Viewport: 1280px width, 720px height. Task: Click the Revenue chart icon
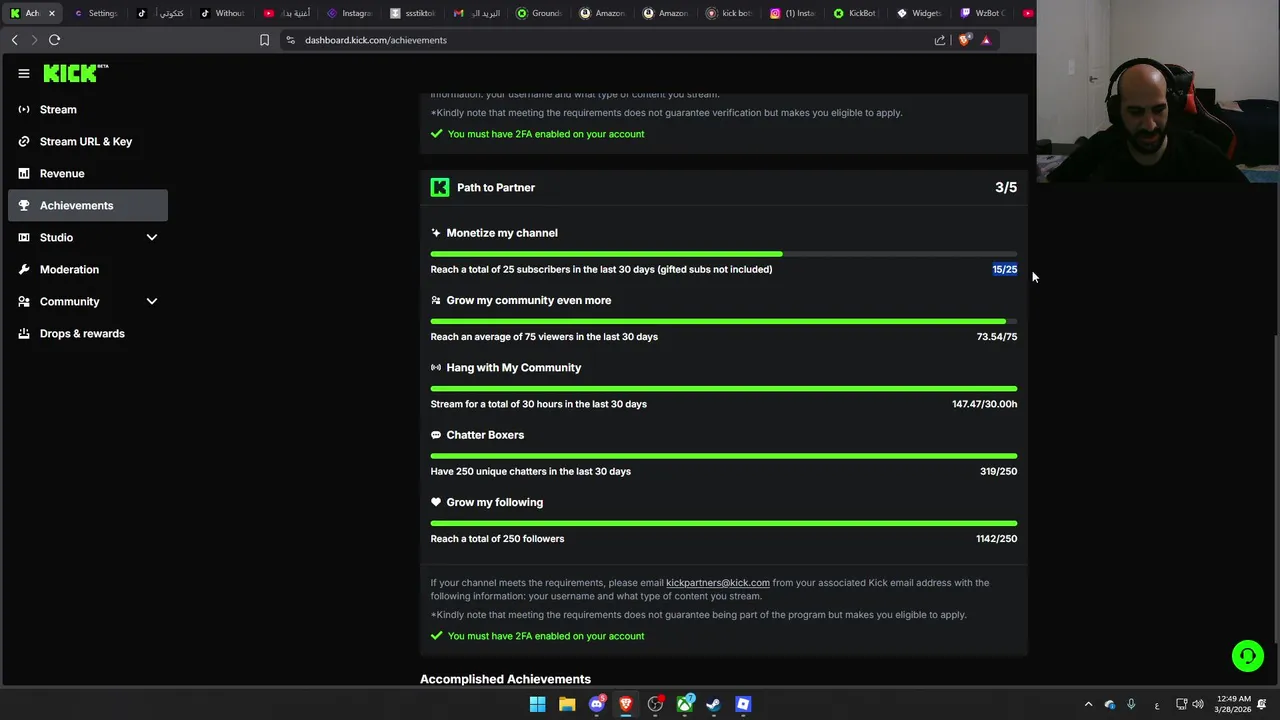tap(24, 173)
